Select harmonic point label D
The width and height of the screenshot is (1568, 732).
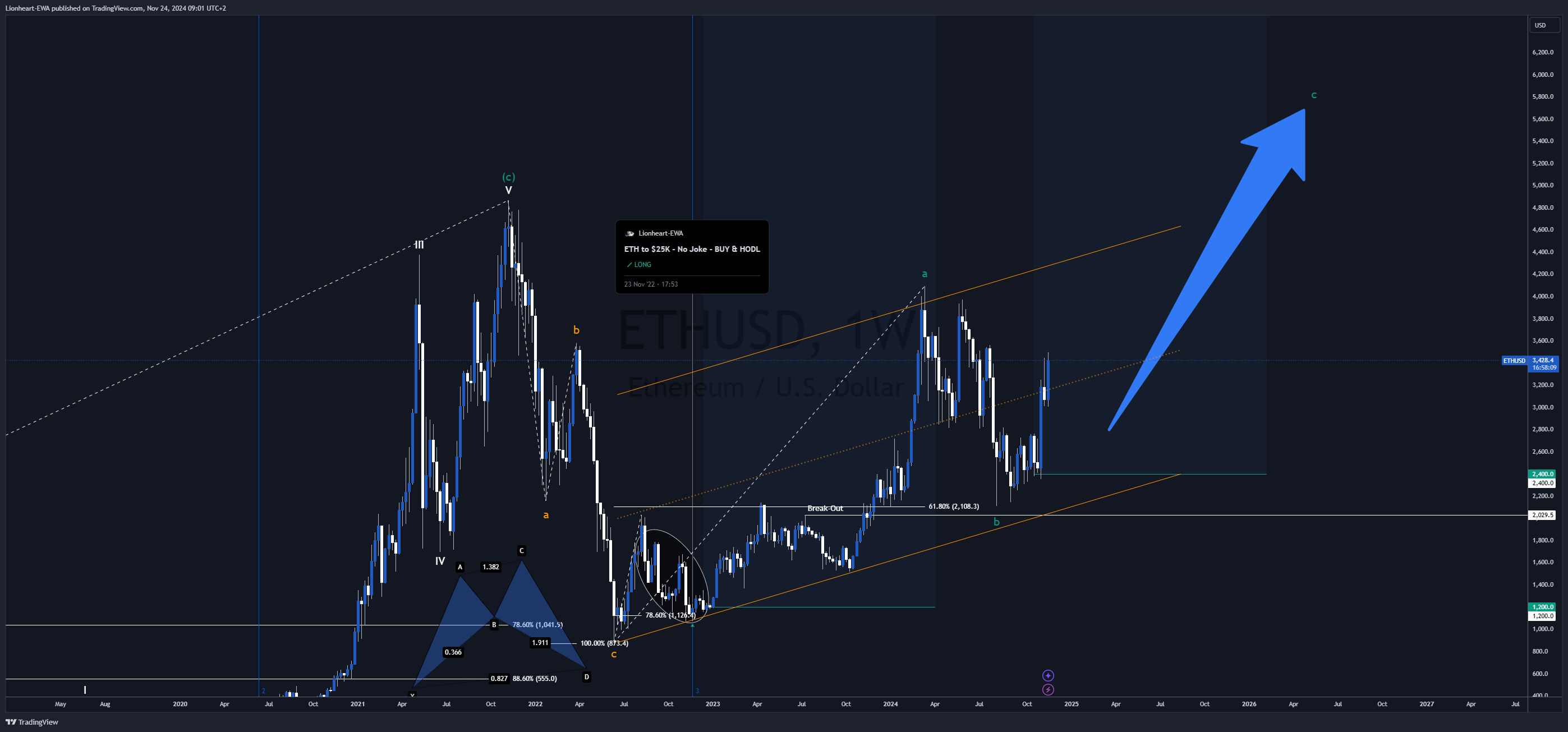click(x=587, y=676)
